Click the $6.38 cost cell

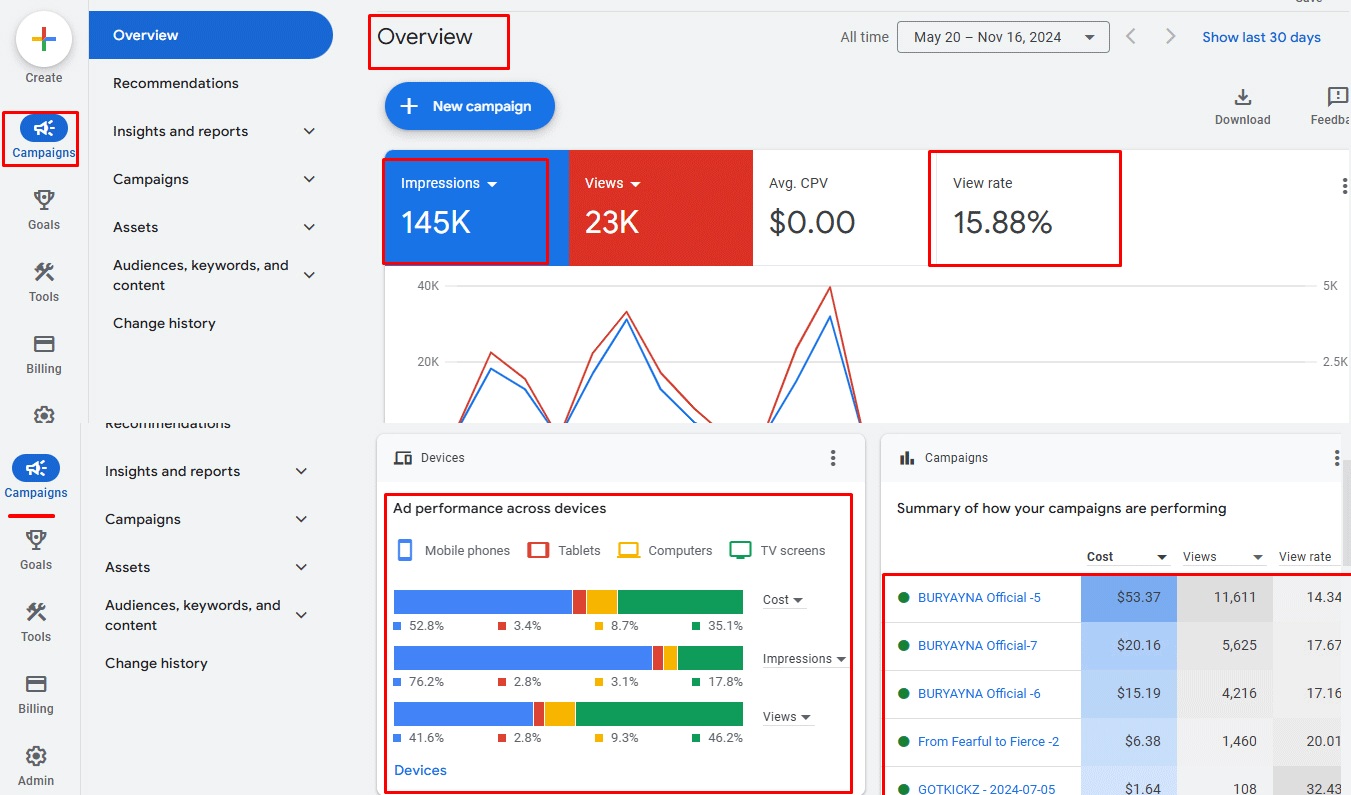1129,742
